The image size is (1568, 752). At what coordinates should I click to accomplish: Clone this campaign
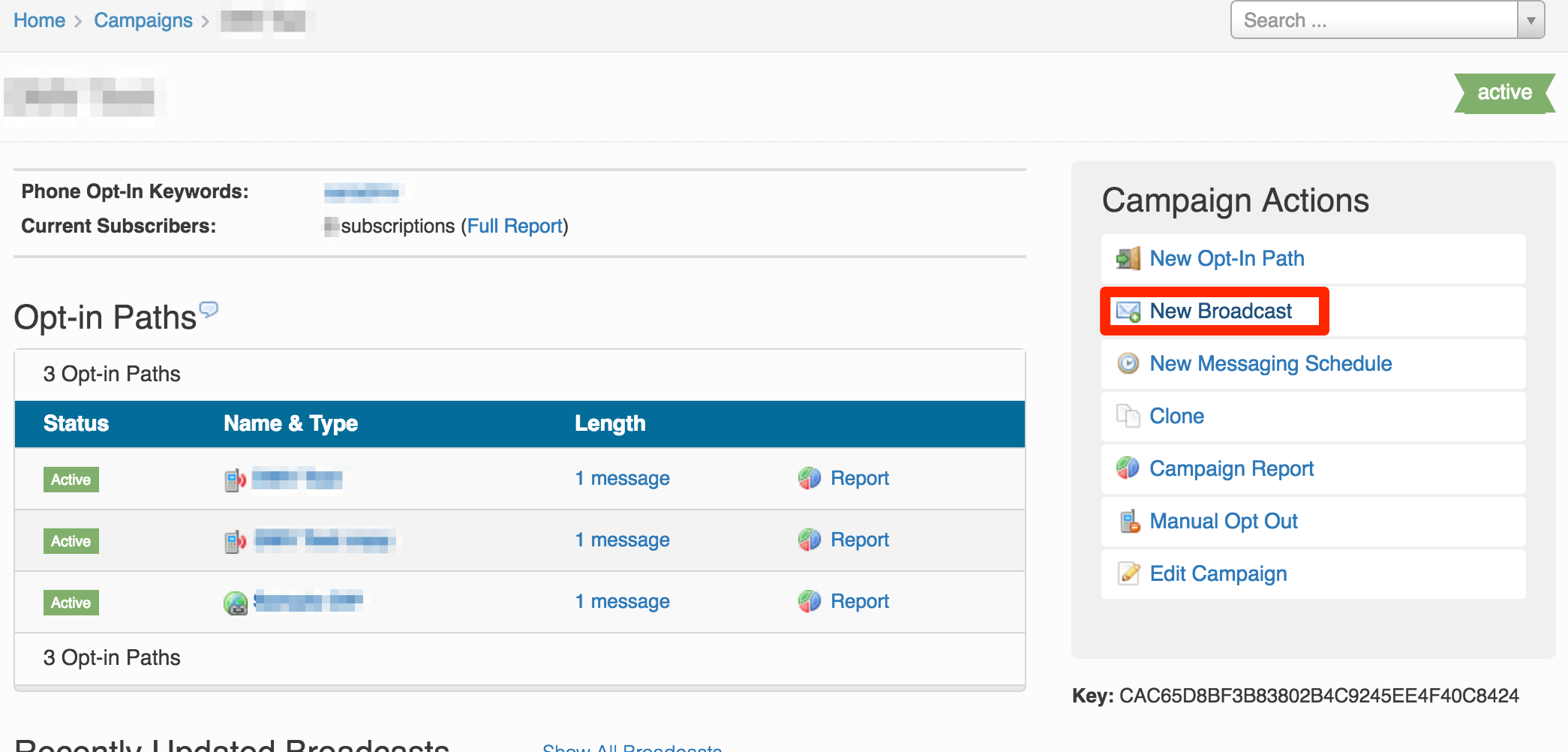[x=1176, y=416]
